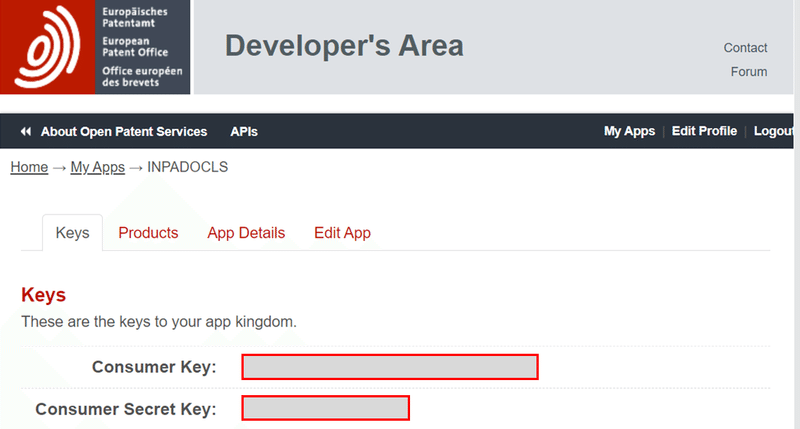Open the APIs menu item
The width and height of the screenshot is (800, 429).
pyautogui.click(x=244, y=132)
